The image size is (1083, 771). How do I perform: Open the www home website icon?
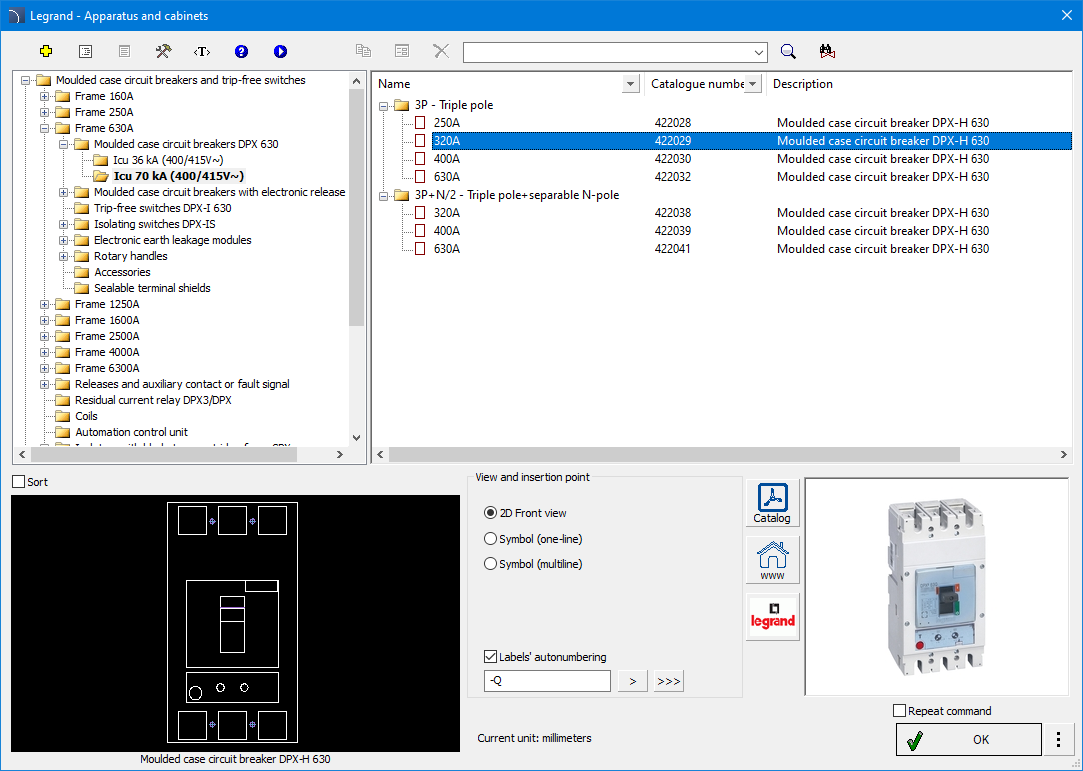(x=772, y=560)
